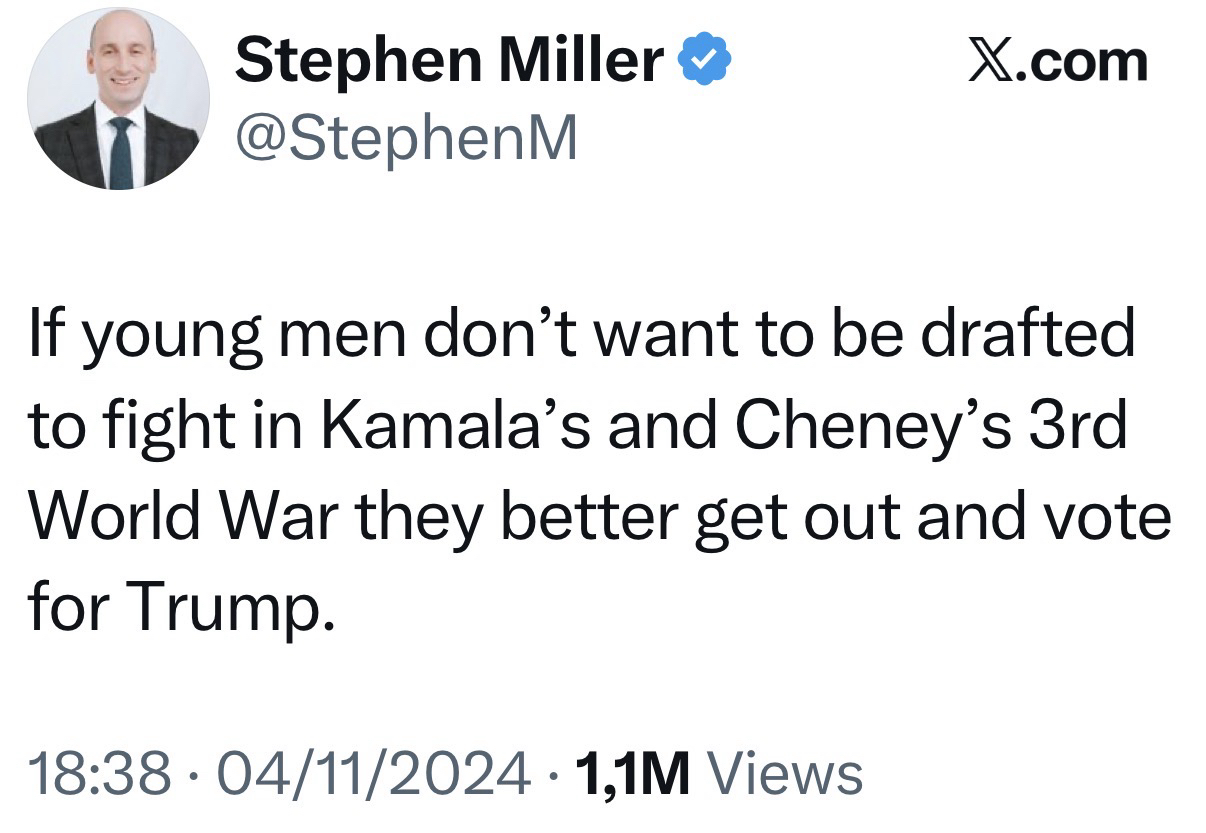
Task: Open the @StephenM handle link
Action: pos(405,139)
